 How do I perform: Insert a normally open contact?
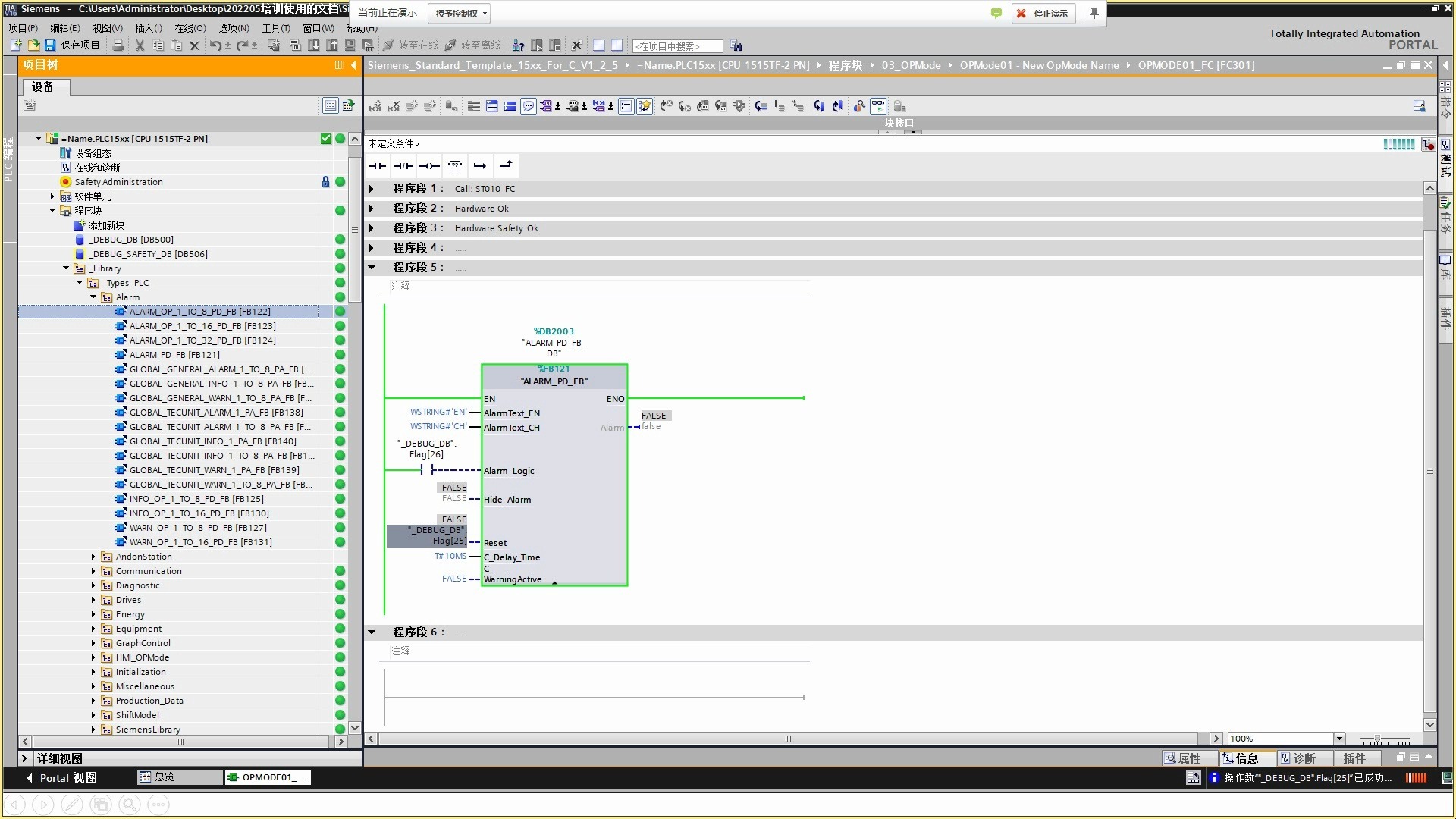click(378, 166)
